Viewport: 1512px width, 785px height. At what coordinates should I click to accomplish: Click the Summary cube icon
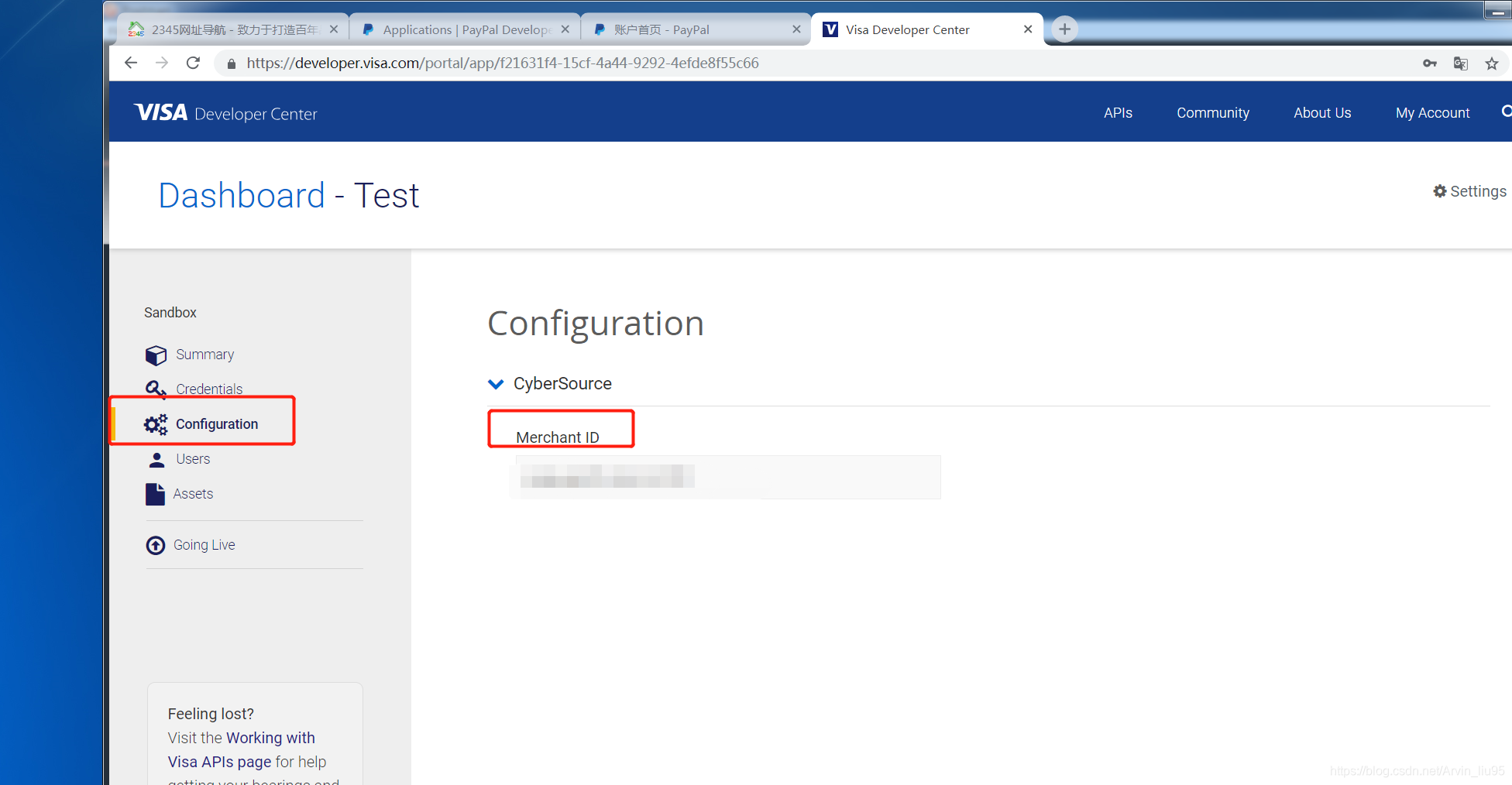tap(156, 355)
